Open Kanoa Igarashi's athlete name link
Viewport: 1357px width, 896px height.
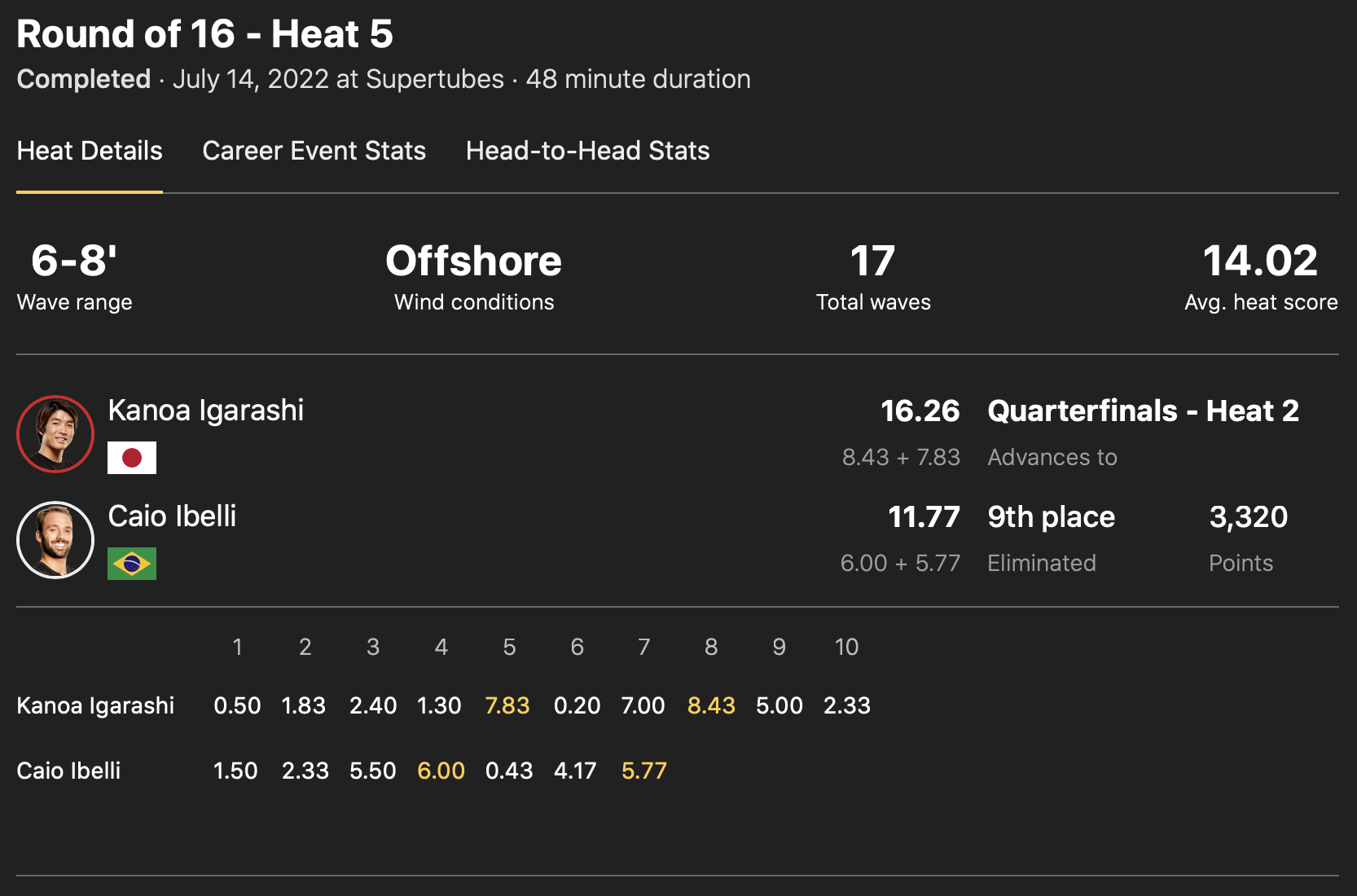click(x=206, y=411)
